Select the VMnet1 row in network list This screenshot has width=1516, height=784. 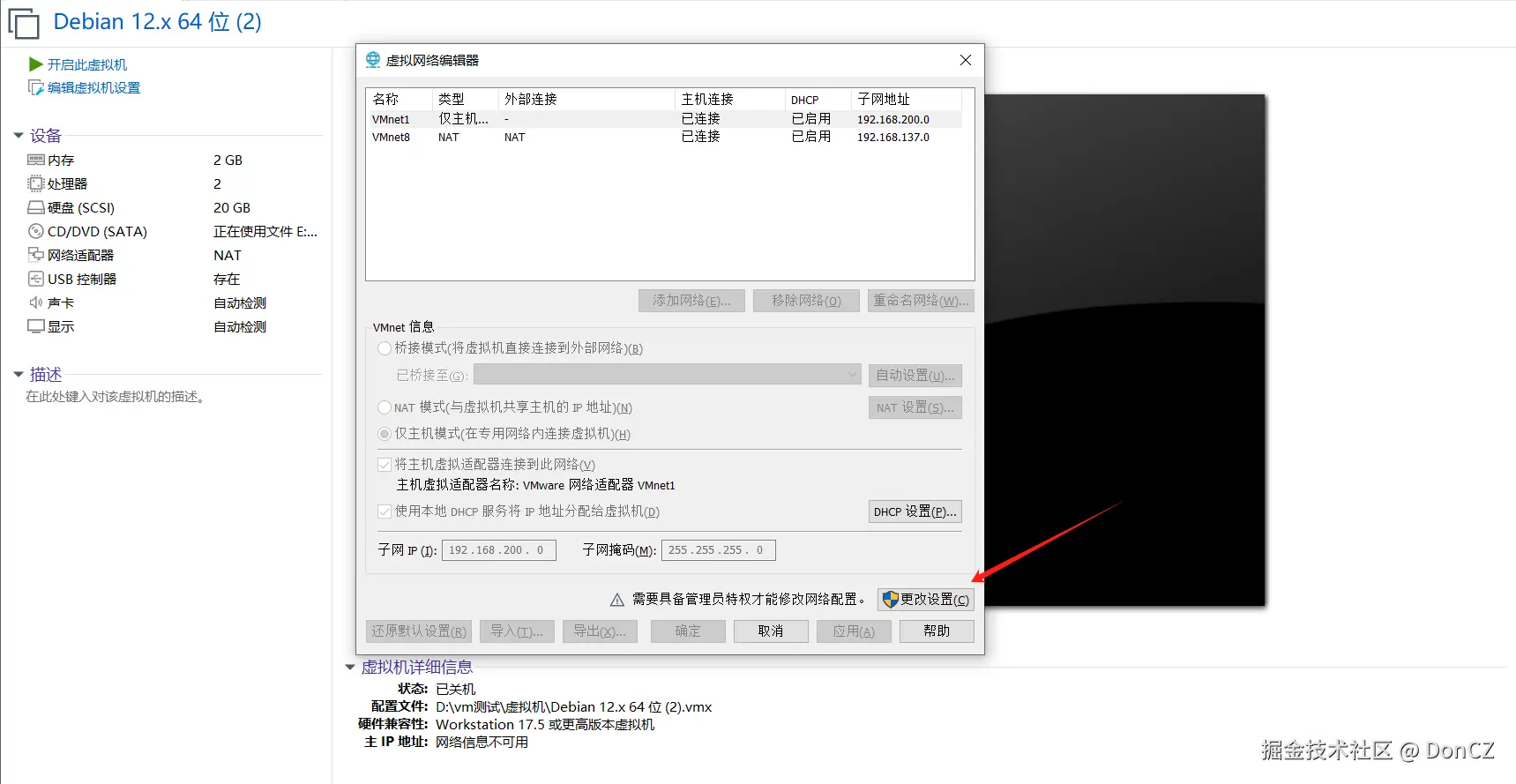click(666, 119)
